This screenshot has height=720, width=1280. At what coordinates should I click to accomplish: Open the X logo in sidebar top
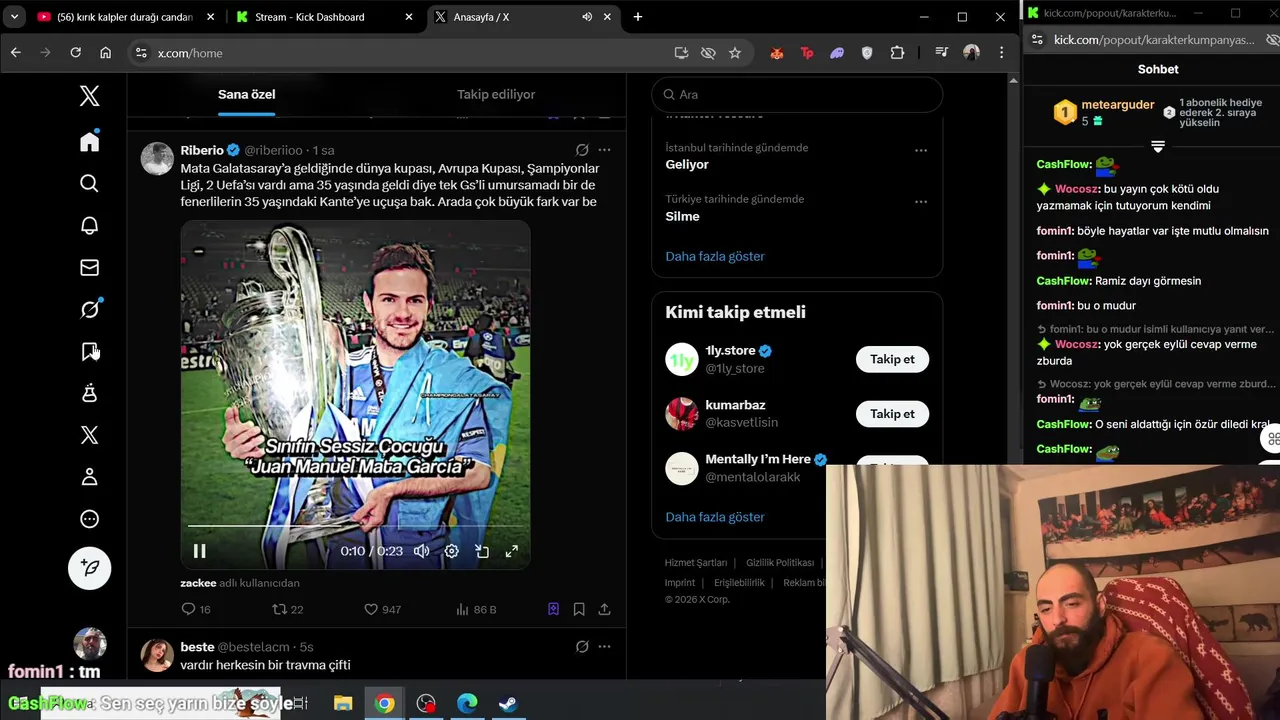(x=89, y=96)
